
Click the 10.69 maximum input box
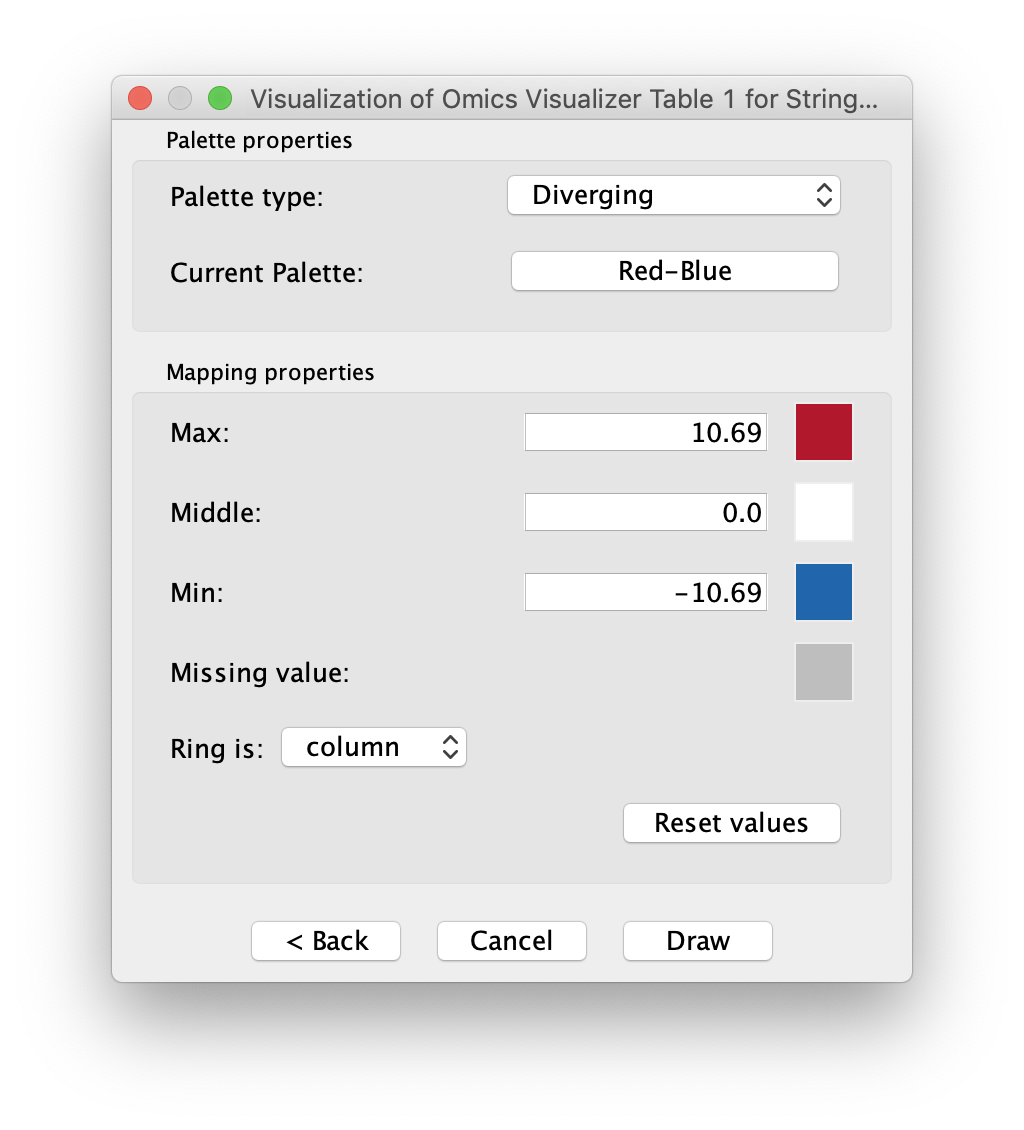pyautogui.click(x=645, y=431)
